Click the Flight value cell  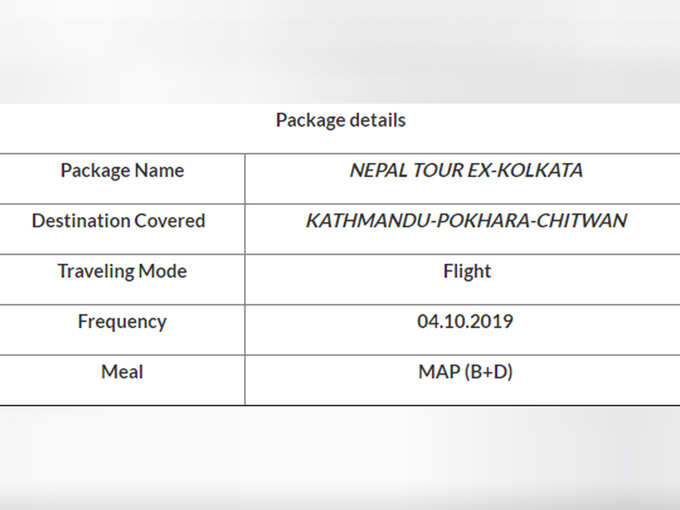[x=462, y=279]
